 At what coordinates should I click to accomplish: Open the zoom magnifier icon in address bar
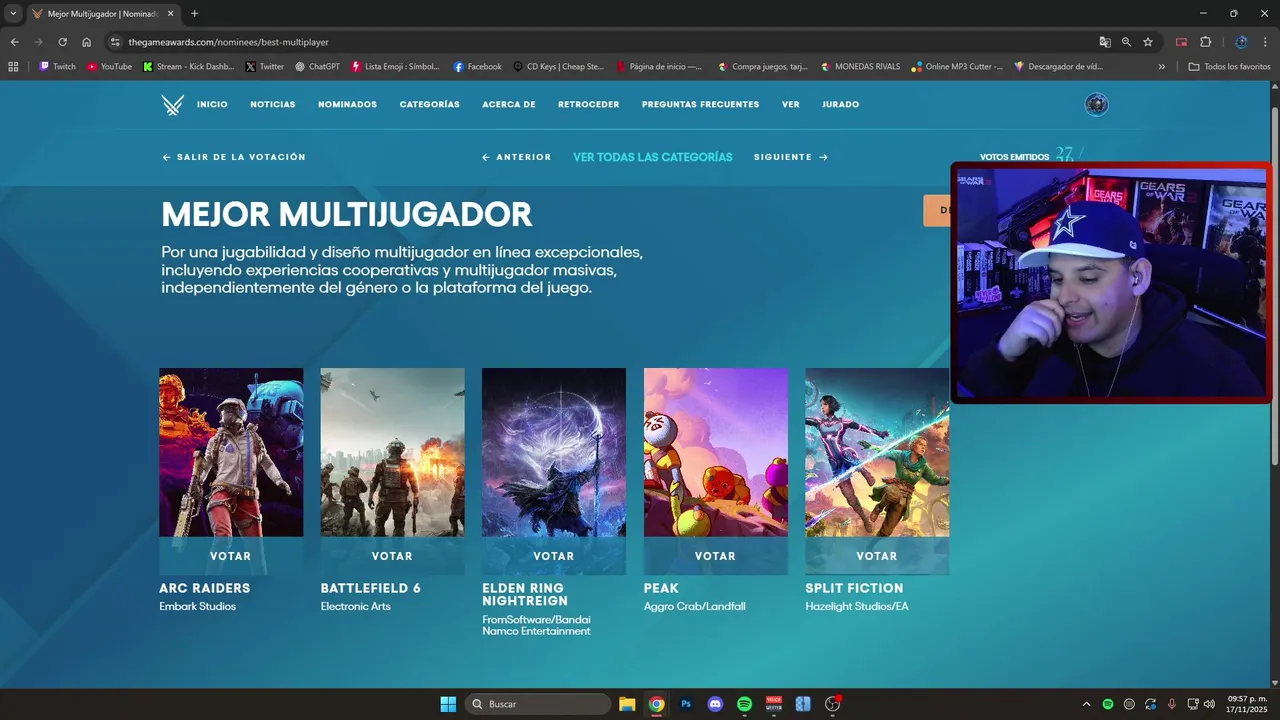point(1126,42)
